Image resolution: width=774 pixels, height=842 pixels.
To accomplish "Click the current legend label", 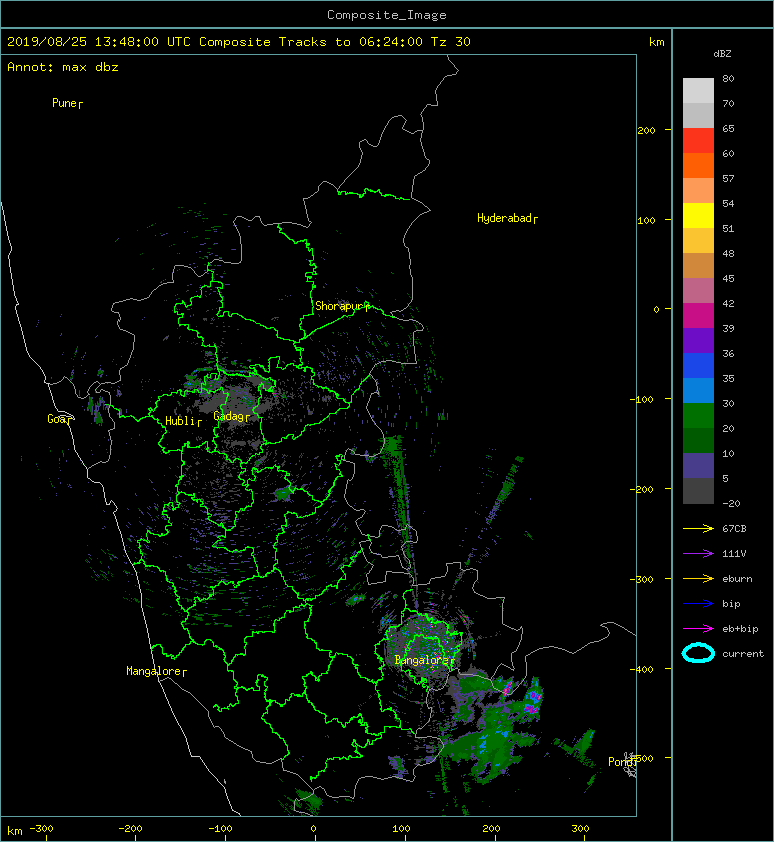I will (x=743, y=654).
